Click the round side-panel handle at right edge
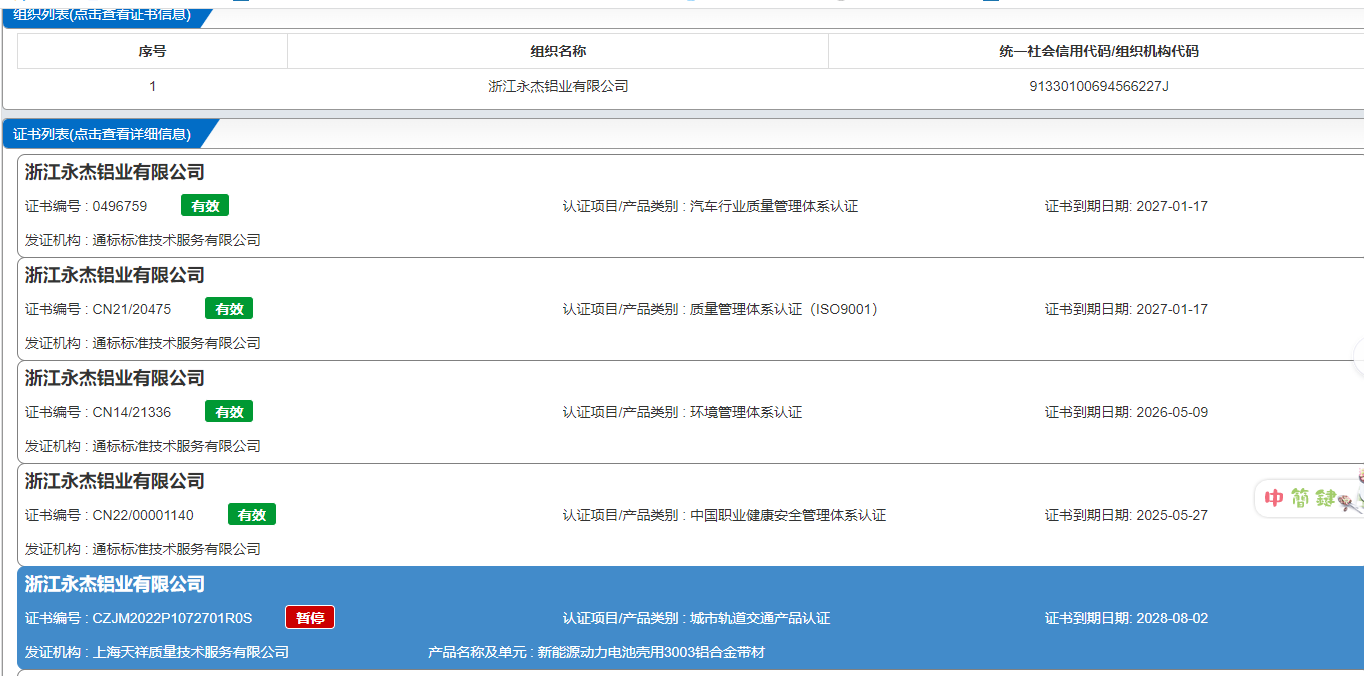This screenshot has height=676, width=1364. [x=1359, y=357]
